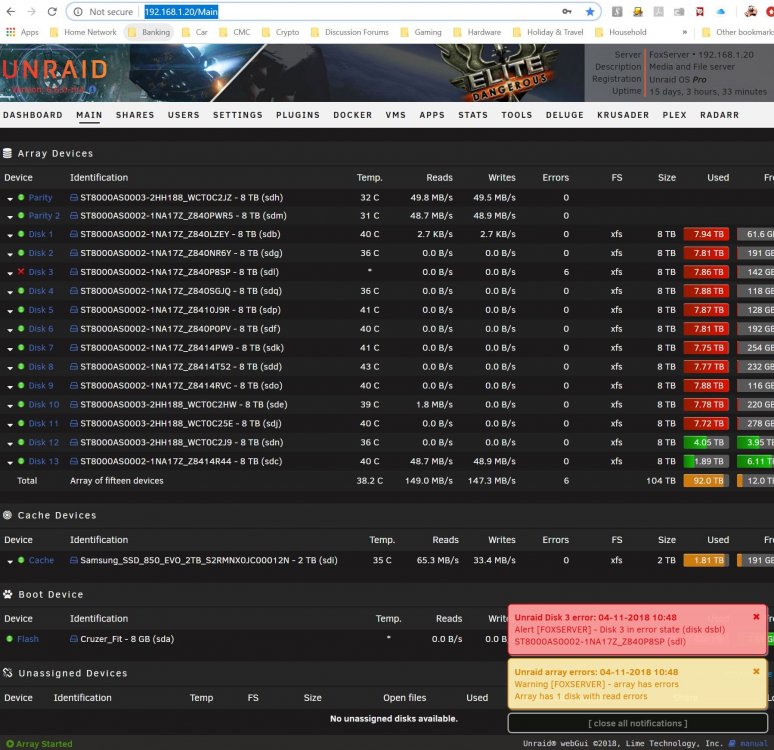Click the Unraid version info icon

[92, 89]
